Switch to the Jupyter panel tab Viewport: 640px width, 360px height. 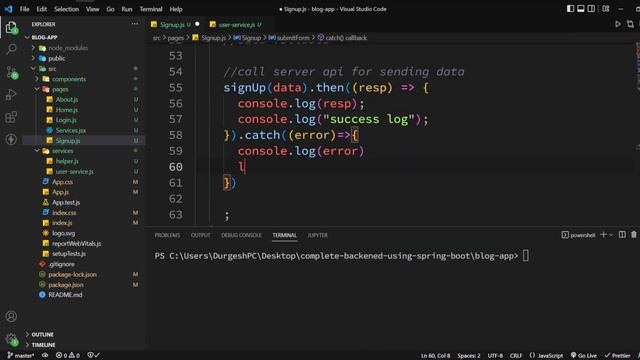click(318, 235)
